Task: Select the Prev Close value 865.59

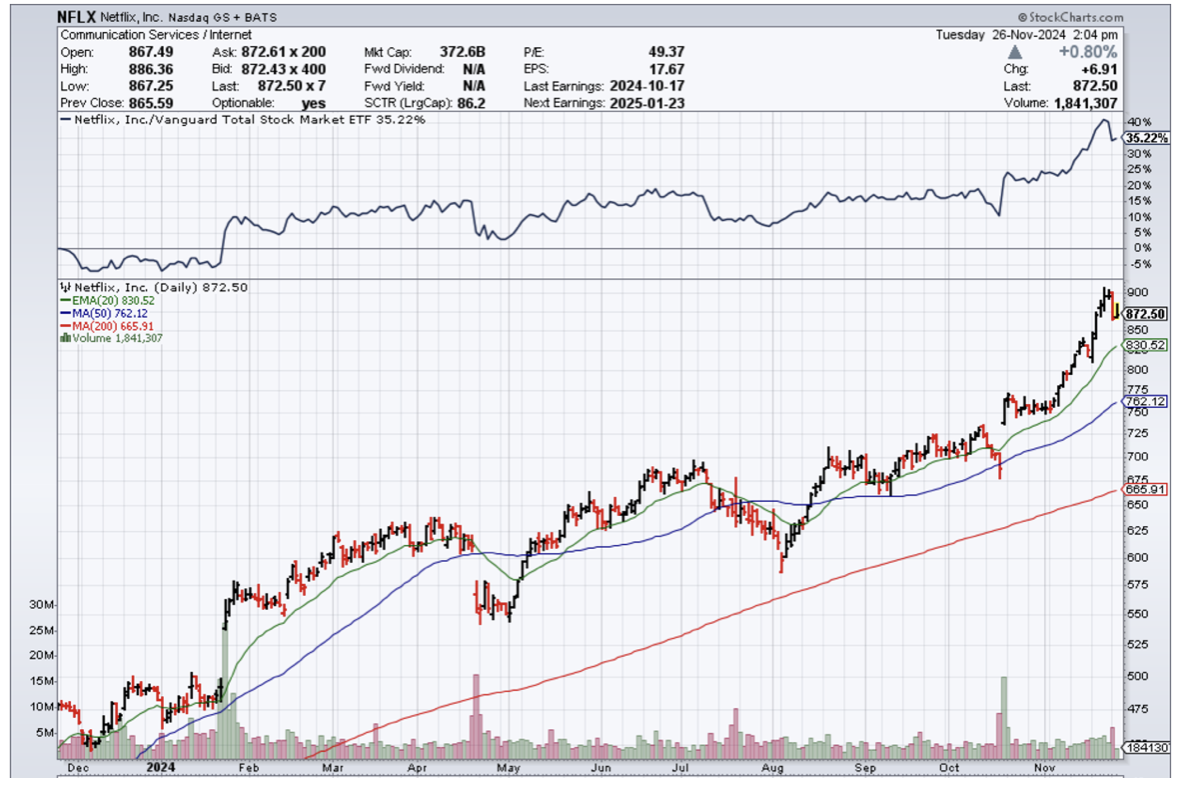Action: 151,103
